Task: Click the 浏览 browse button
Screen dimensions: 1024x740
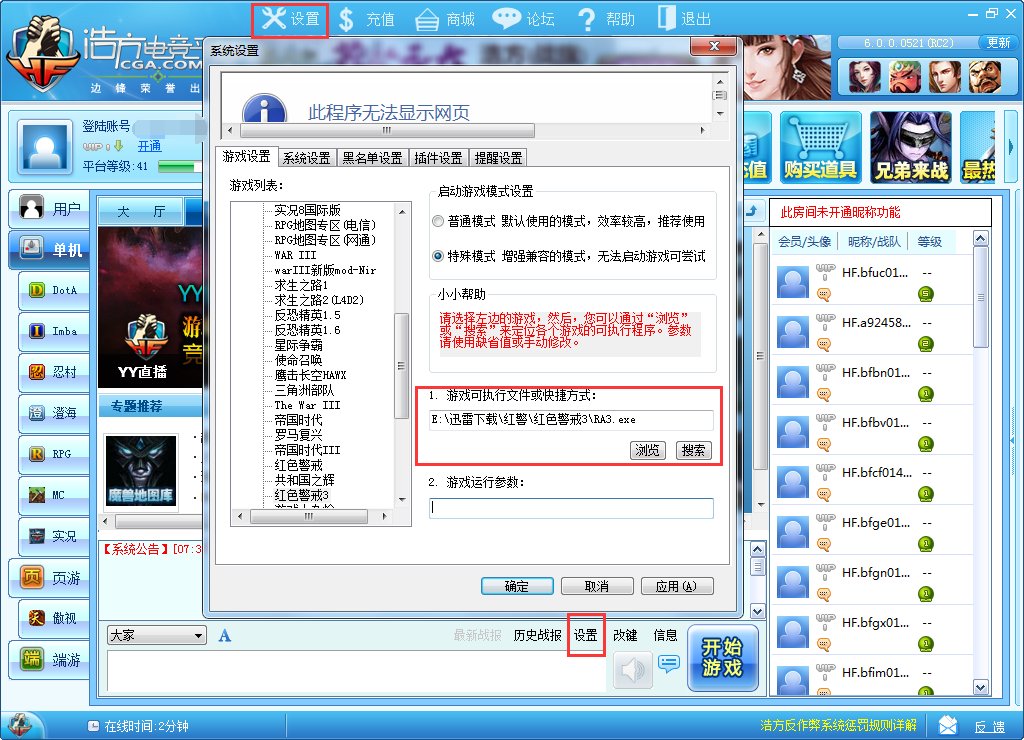Action: coord(648,450)
